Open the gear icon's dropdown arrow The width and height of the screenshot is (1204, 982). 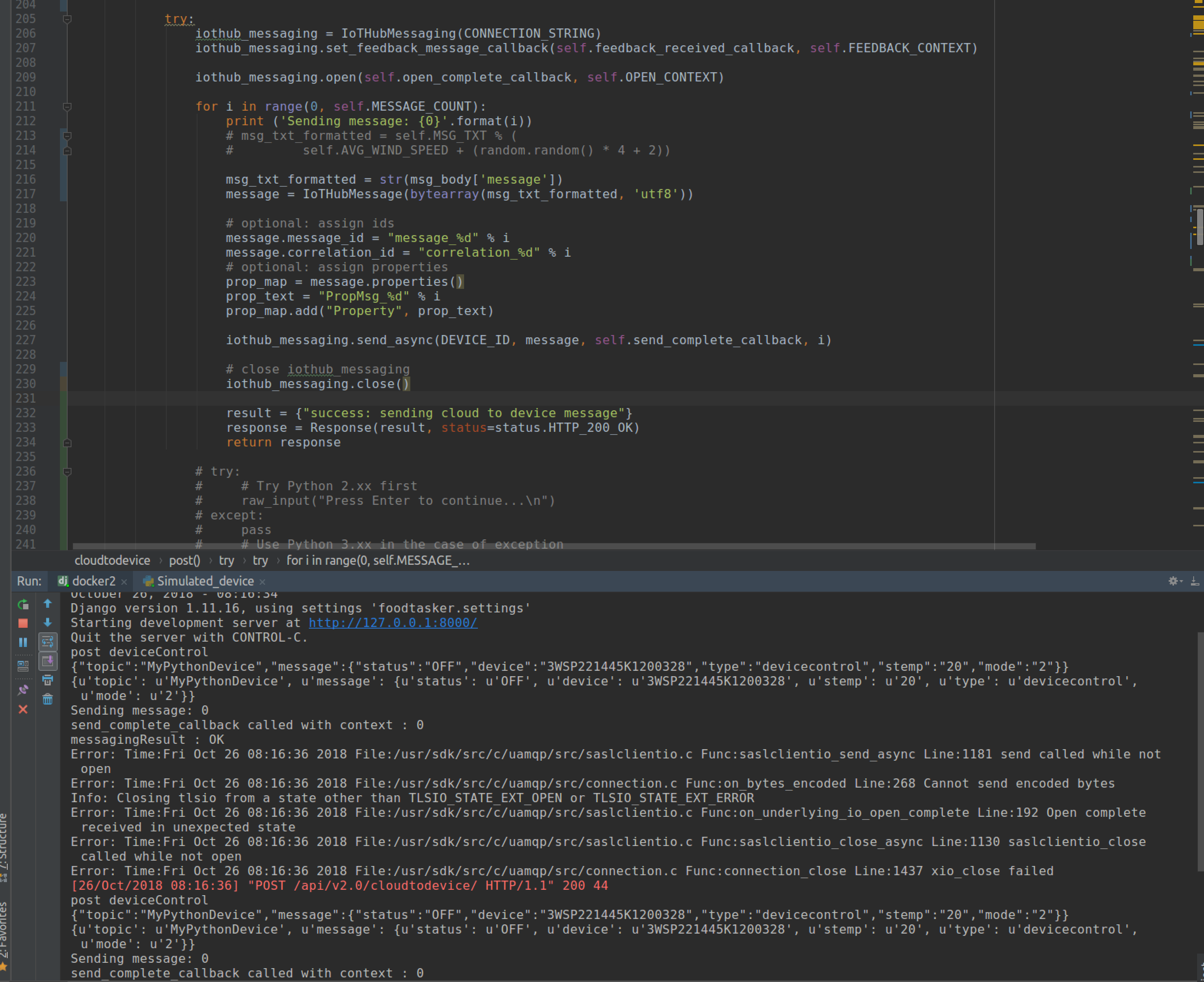tap(1182, 582)
